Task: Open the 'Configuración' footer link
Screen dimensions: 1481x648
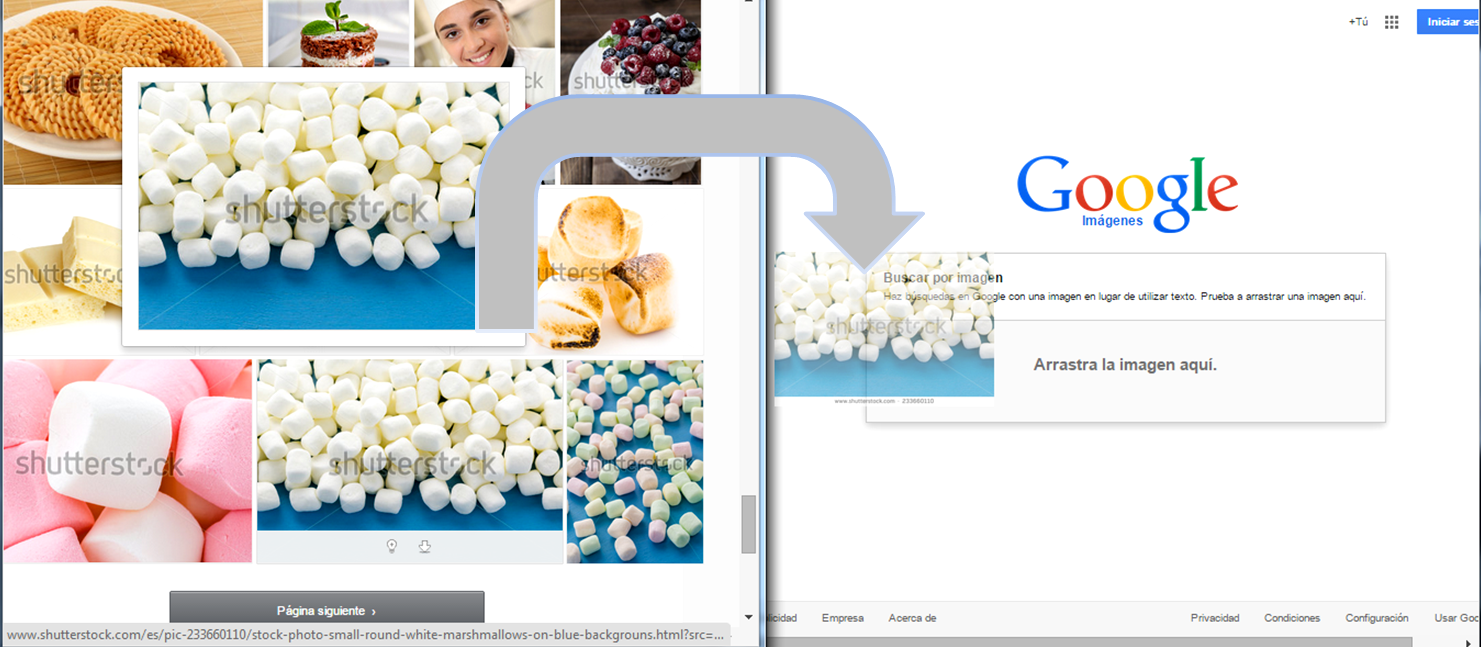Action: tap(1377, 618)
